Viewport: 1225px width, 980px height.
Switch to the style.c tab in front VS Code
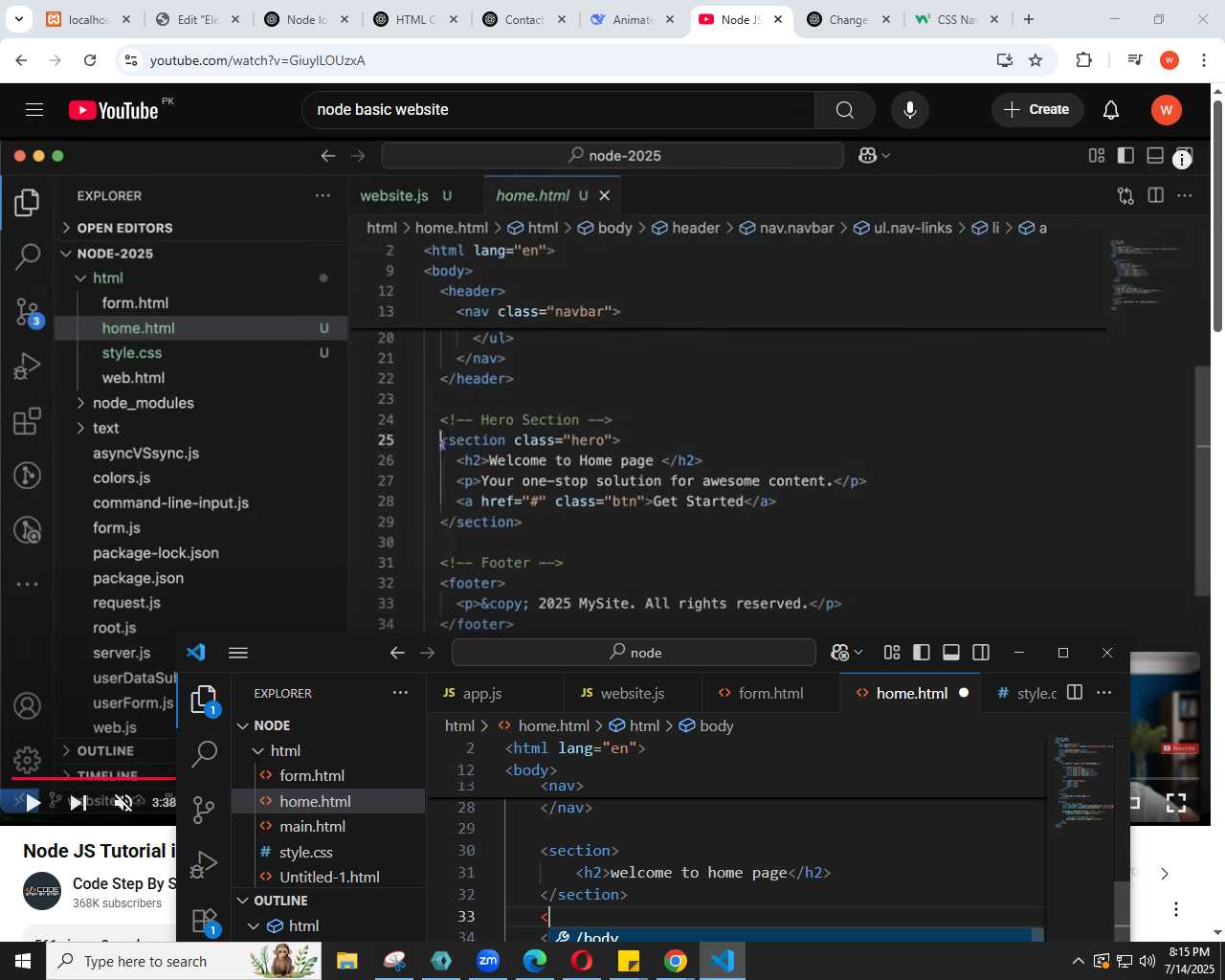click(x=1026, y=693)
